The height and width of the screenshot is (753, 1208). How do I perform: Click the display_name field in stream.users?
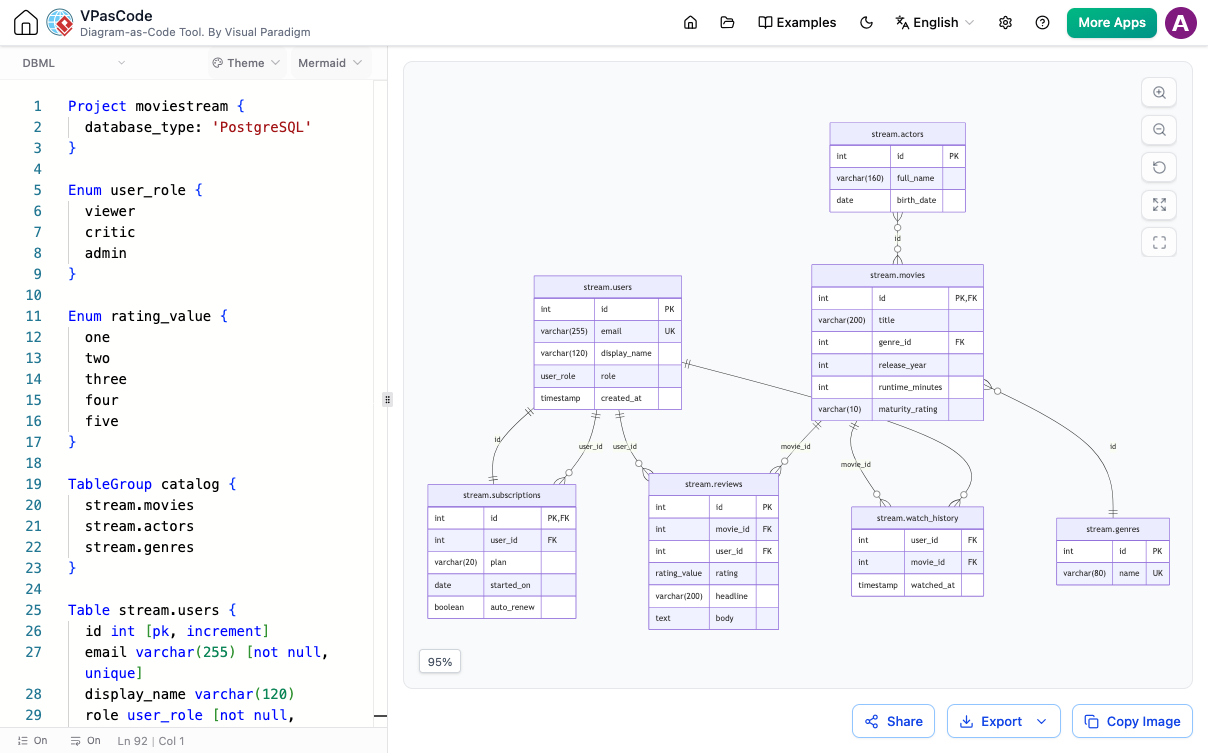click(x=626, y=353)
